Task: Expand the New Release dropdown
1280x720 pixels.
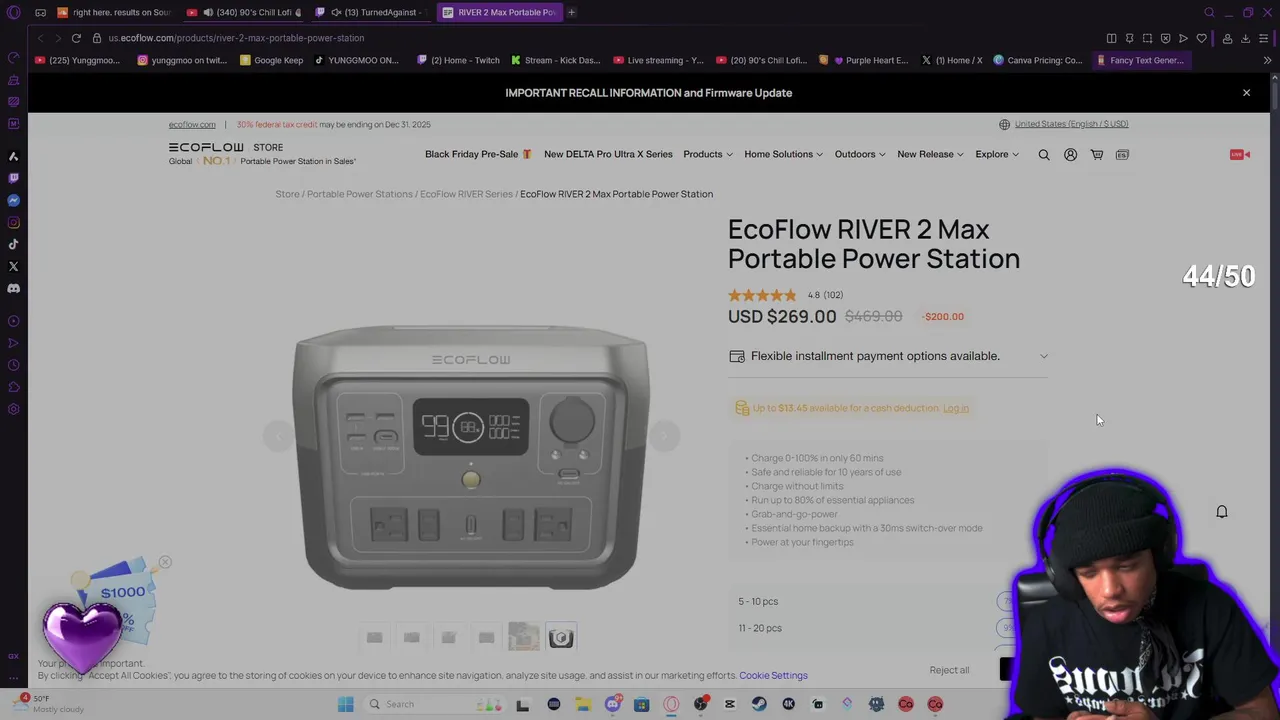Action: point(930,154)
